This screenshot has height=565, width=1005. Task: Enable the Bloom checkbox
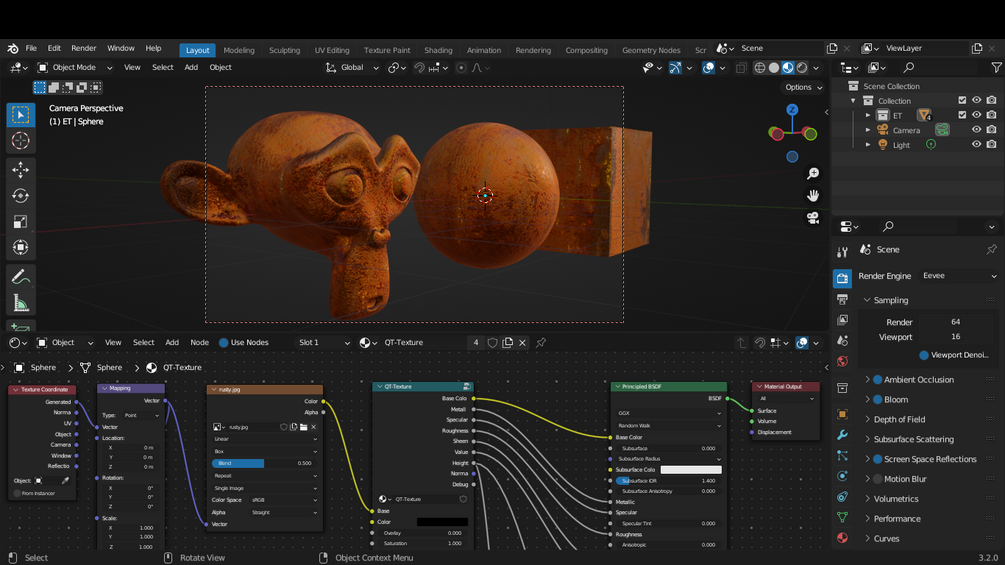[878, 400]
